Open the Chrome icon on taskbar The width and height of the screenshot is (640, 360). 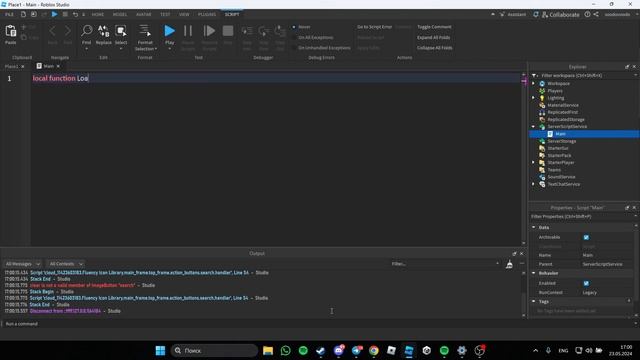tap(373, 351)
